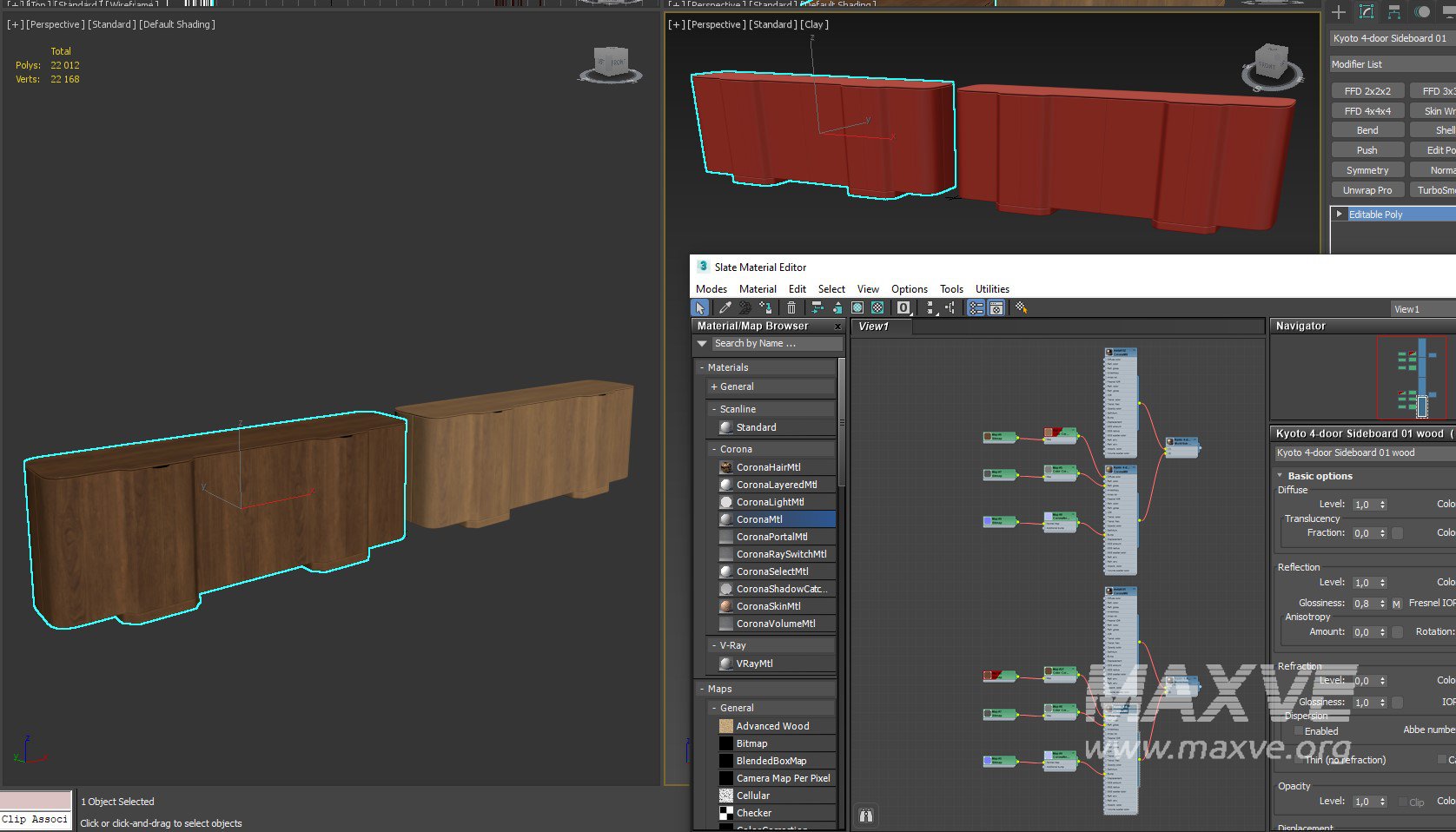
Task: Collapse the Corona materials group
Action: point(714,449)
